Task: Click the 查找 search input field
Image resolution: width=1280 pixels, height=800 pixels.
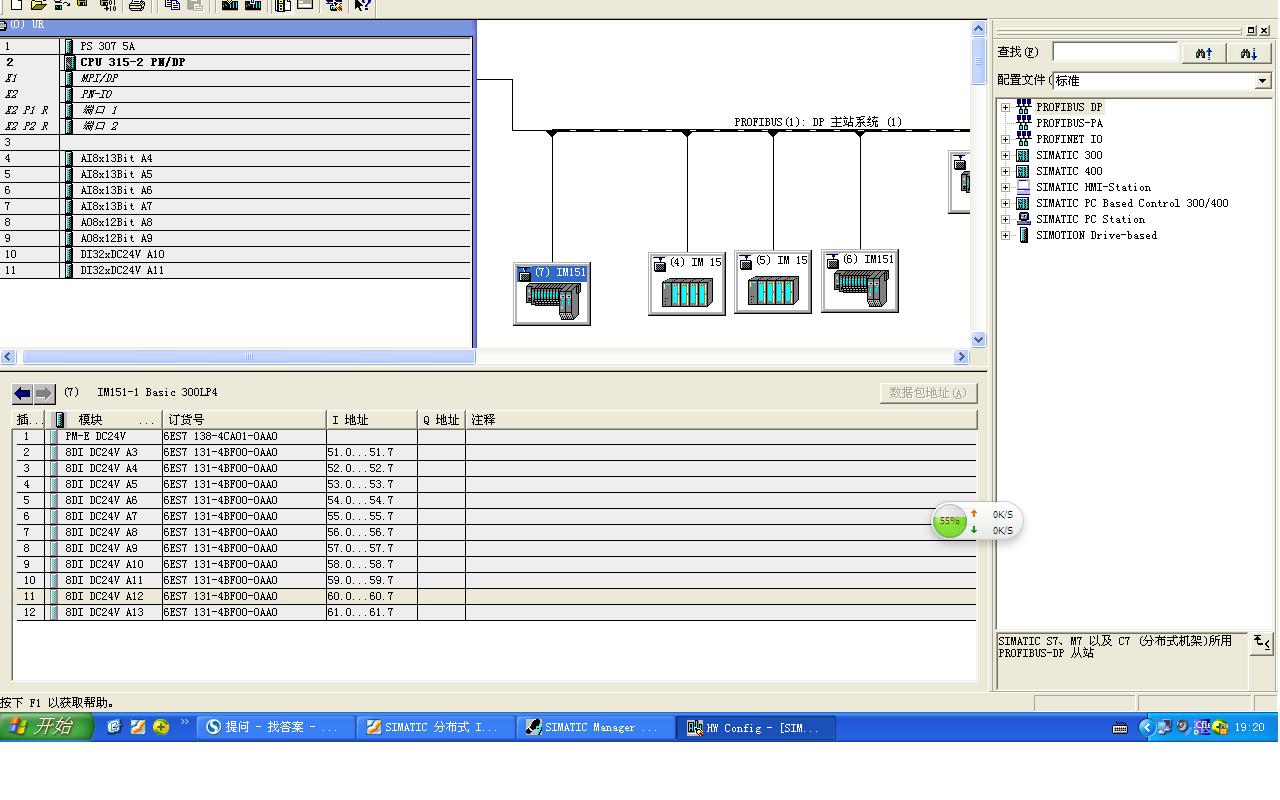Action: (x=1115, y=52)
